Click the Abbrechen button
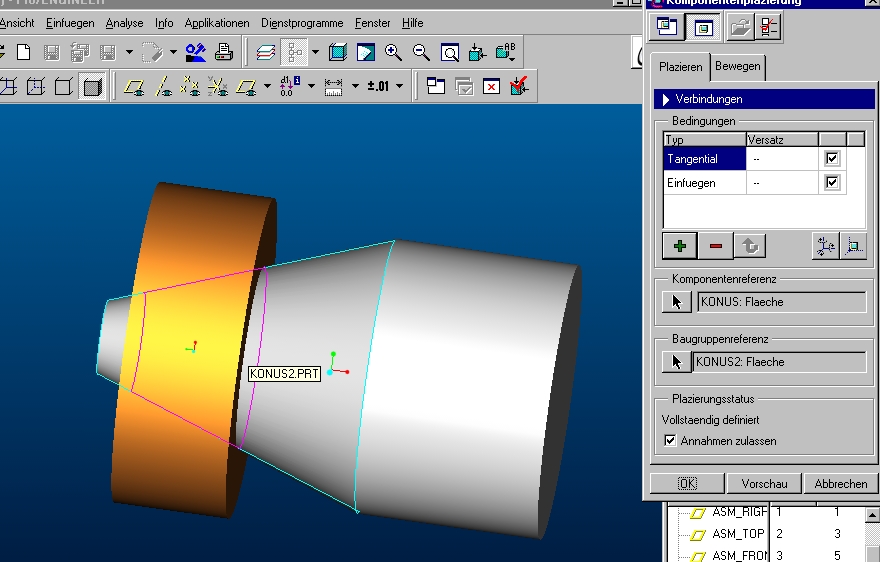This screenshot has height=562, width=880. [840, 484]
